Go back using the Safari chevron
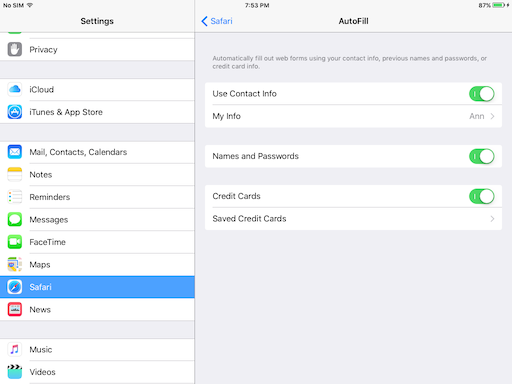This screenshot has height=384, width=512. click(x=204, y=21)
